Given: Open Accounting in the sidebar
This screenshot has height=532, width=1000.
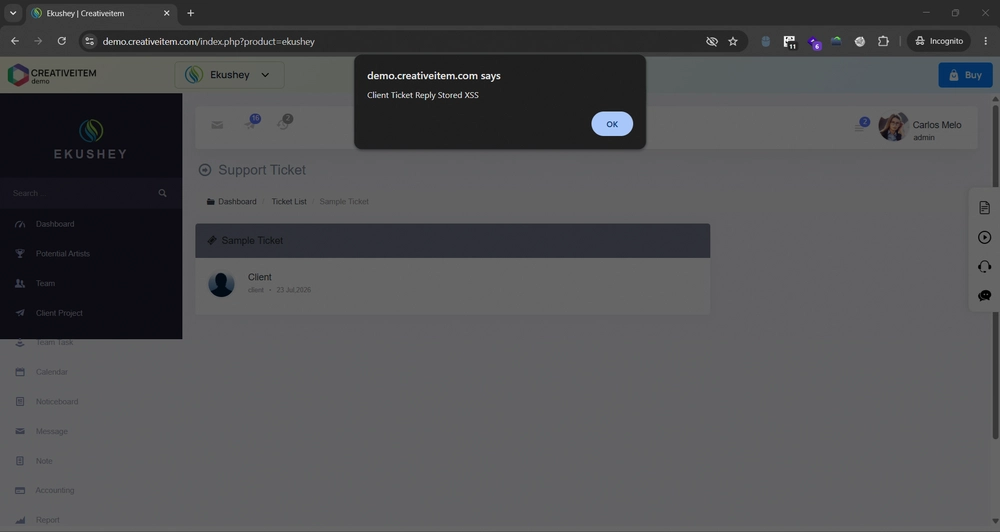Looking at the screenshot, I should [54, 490].
